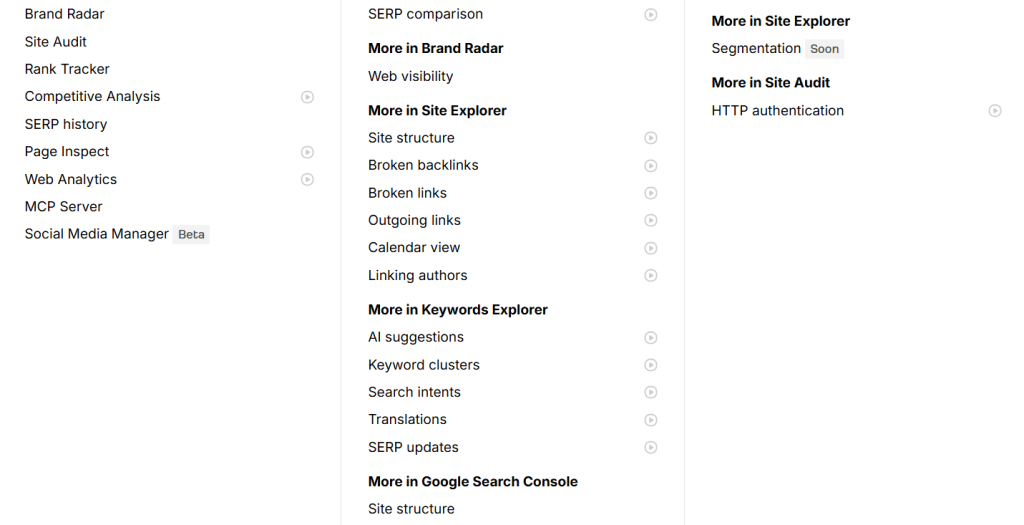The height and width of the screenshot is (525, 1024).
Task: Click Web visibility under Brand Radar
Action: click(x=410, y=76)
